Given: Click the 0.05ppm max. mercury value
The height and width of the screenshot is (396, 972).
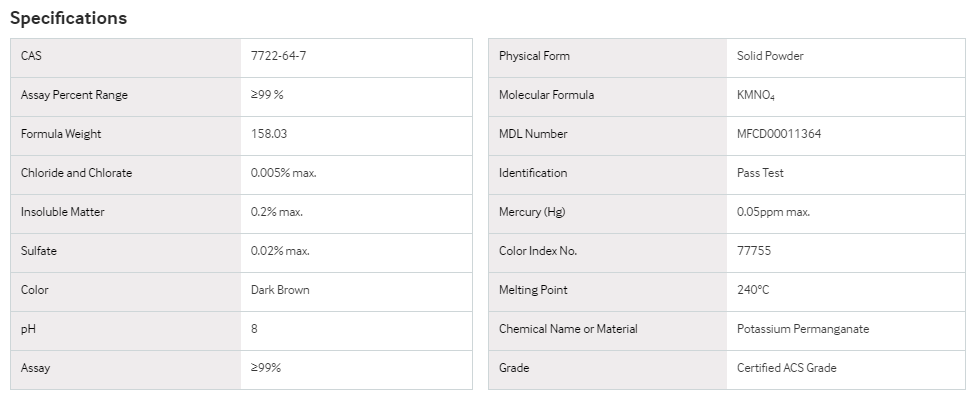Looking at the screenshot, I should tap(773, 212).
